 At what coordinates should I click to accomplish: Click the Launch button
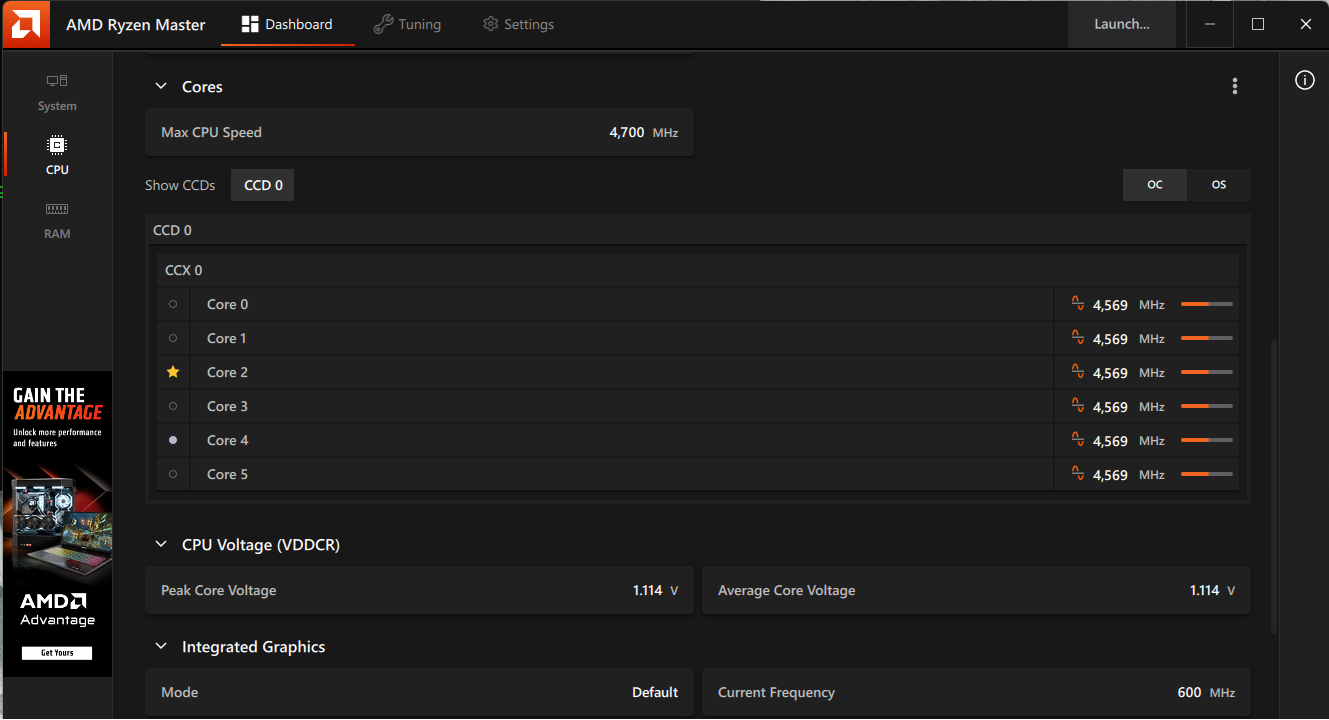(1122, 24)
